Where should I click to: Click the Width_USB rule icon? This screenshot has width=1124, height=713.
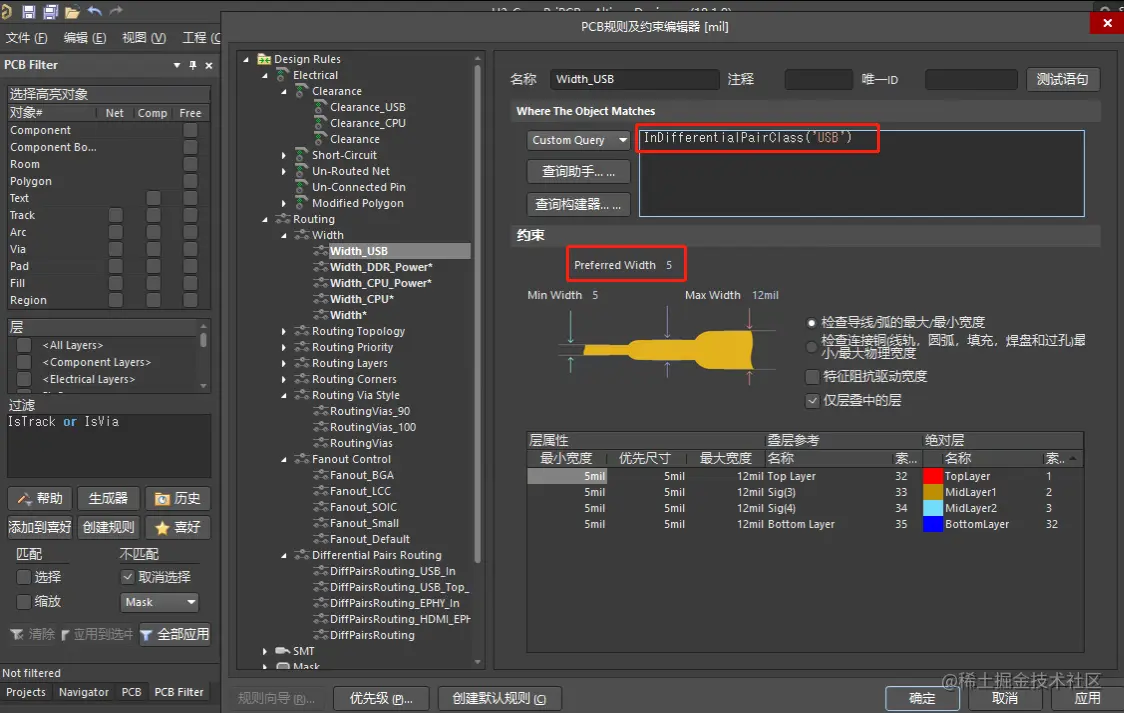pos(320,251)
